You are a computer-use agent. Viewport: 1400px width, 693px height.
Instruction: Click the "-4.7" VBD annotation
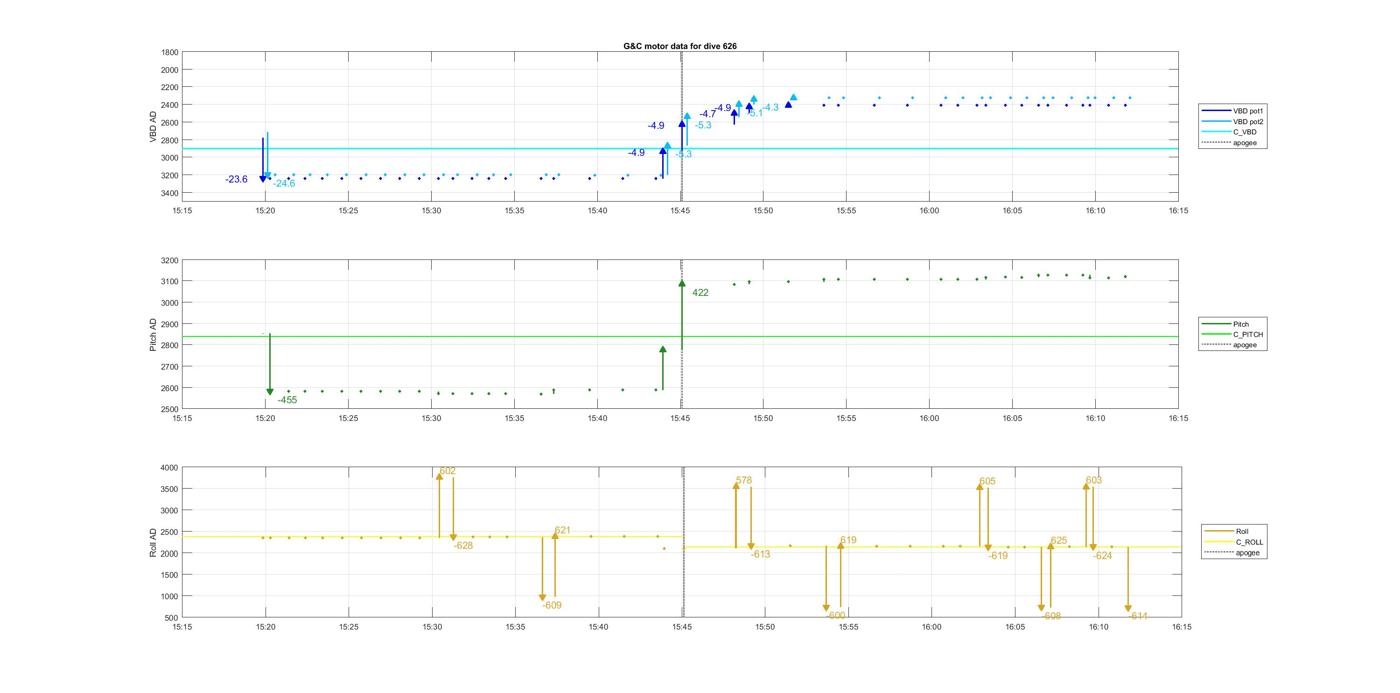[x=707, y=114]
